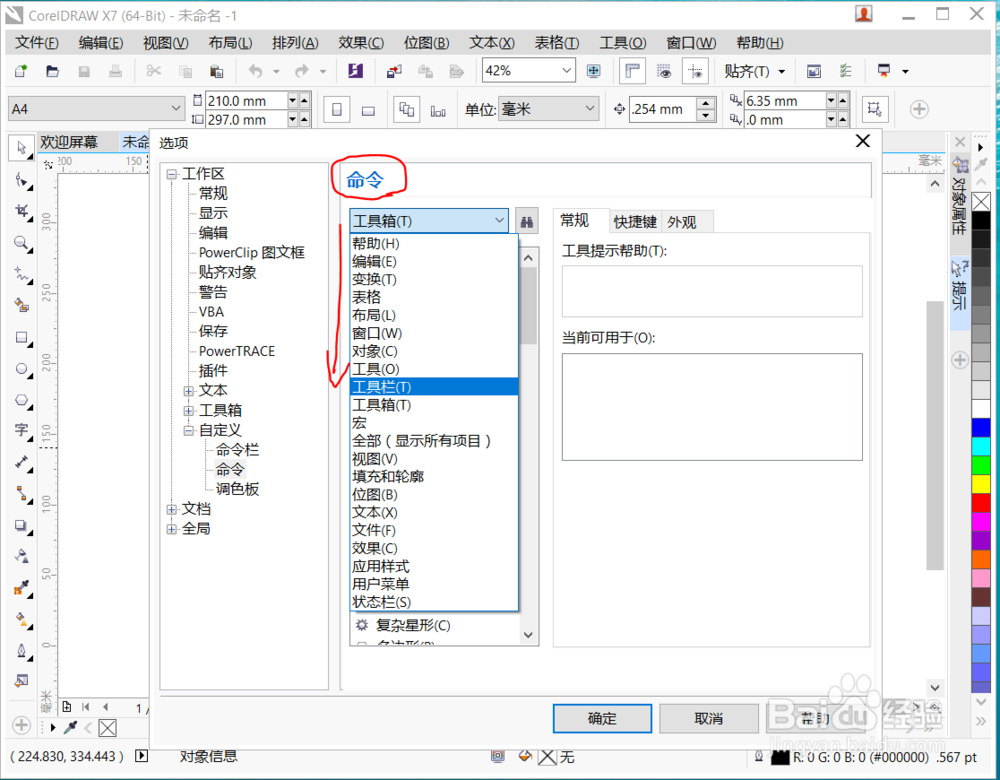Image resolution: width=1000 pixels, height=780 pixels.
Task: Choose 工具栏(T) in the dropdown list
Action: pos(434,387)
